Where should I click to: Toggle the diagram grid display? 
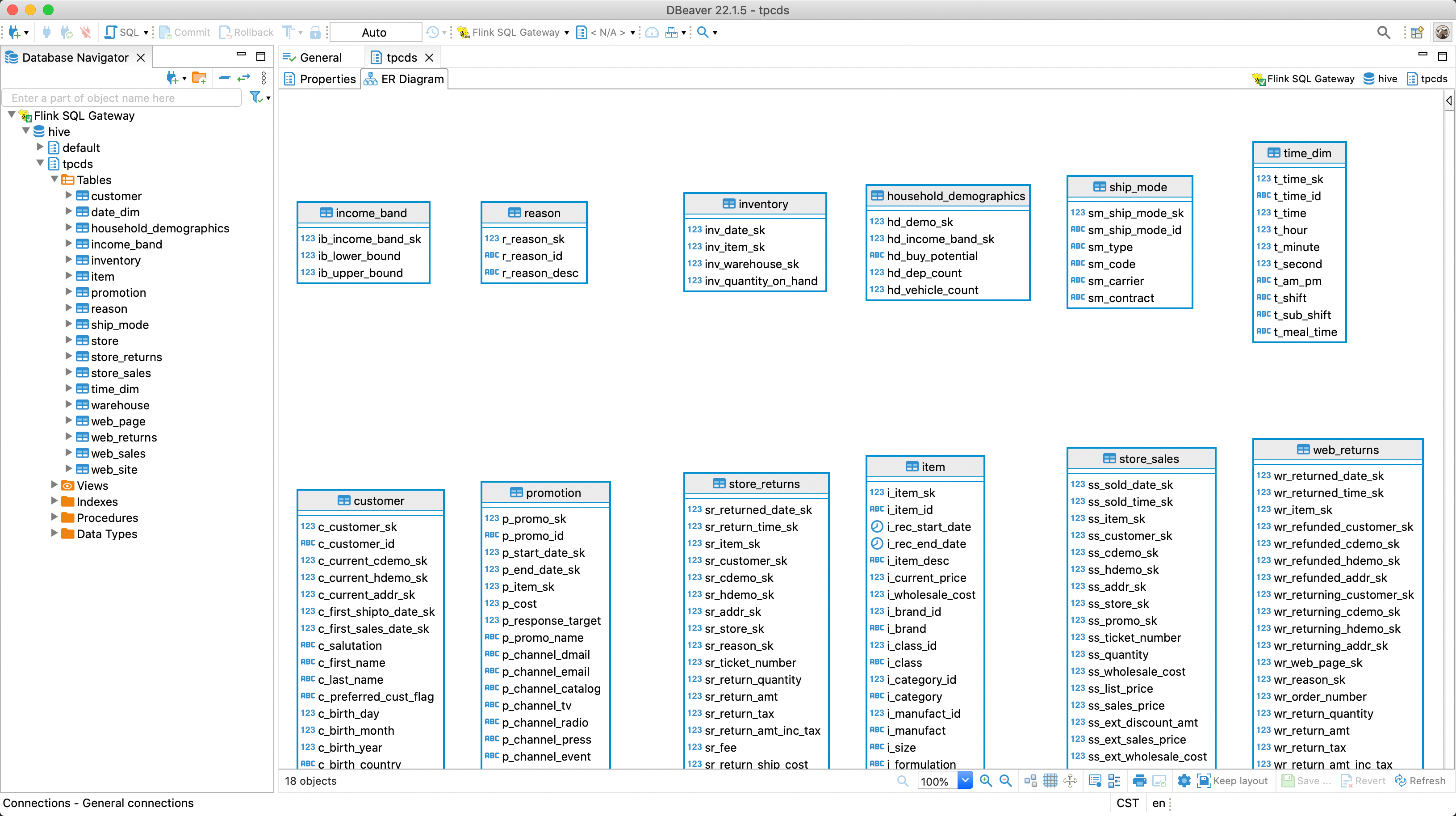point(1050,781)
